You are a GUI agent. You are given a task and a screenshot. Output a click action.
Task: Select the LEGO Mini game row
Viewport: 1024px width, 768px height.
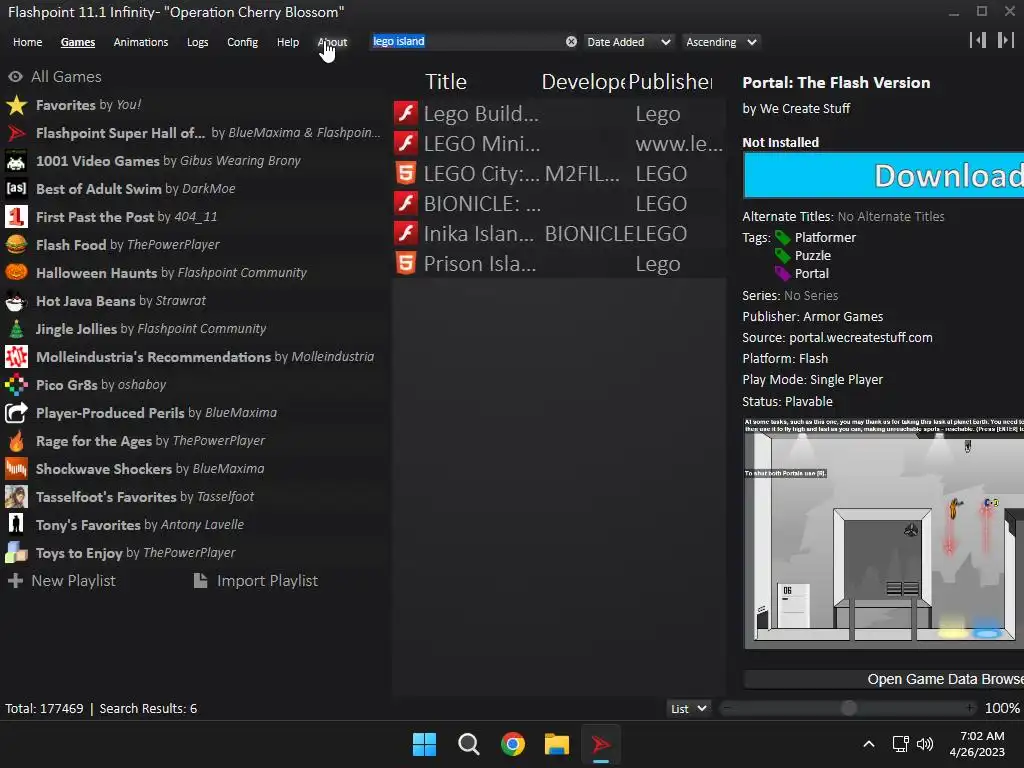click(x=559, y=143)
